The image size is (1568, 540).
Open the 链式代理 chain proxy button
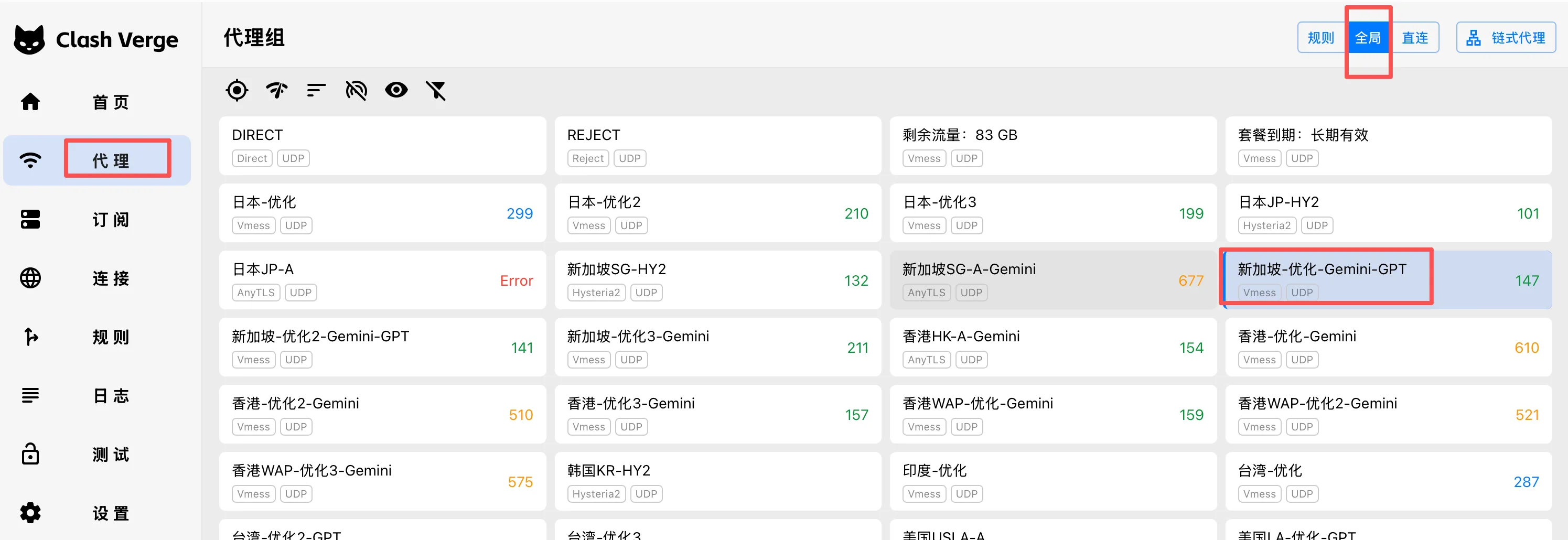point(1505,38)
